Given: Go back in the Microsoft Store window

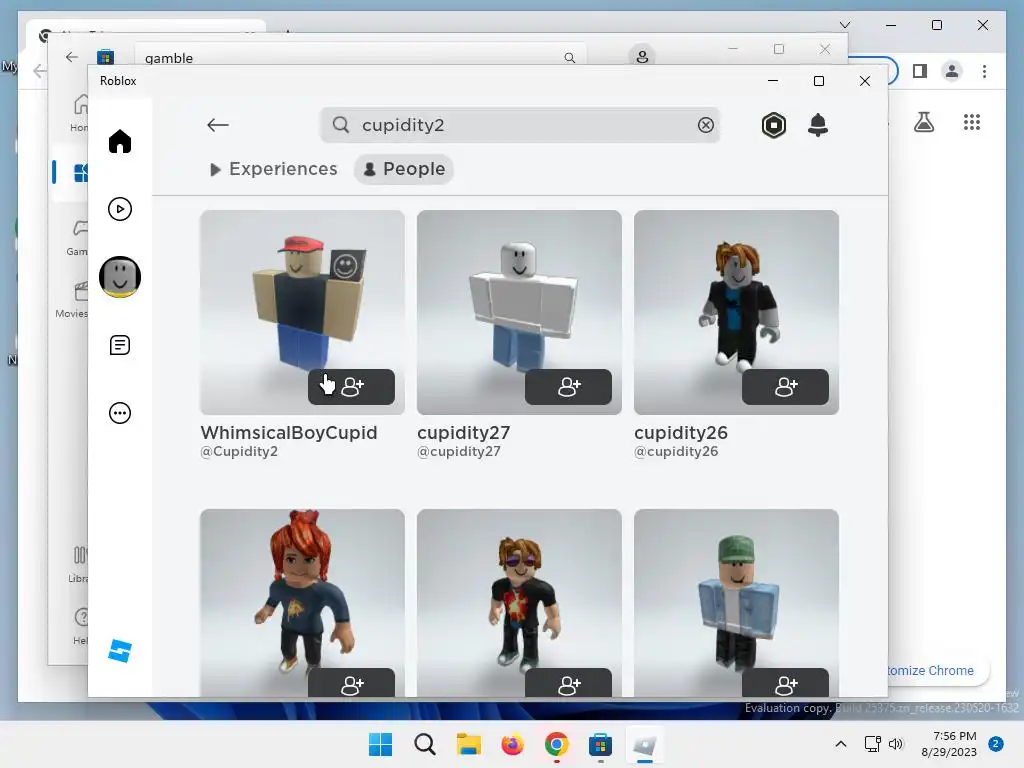Looking at the screenshot, I should (72, 57).
